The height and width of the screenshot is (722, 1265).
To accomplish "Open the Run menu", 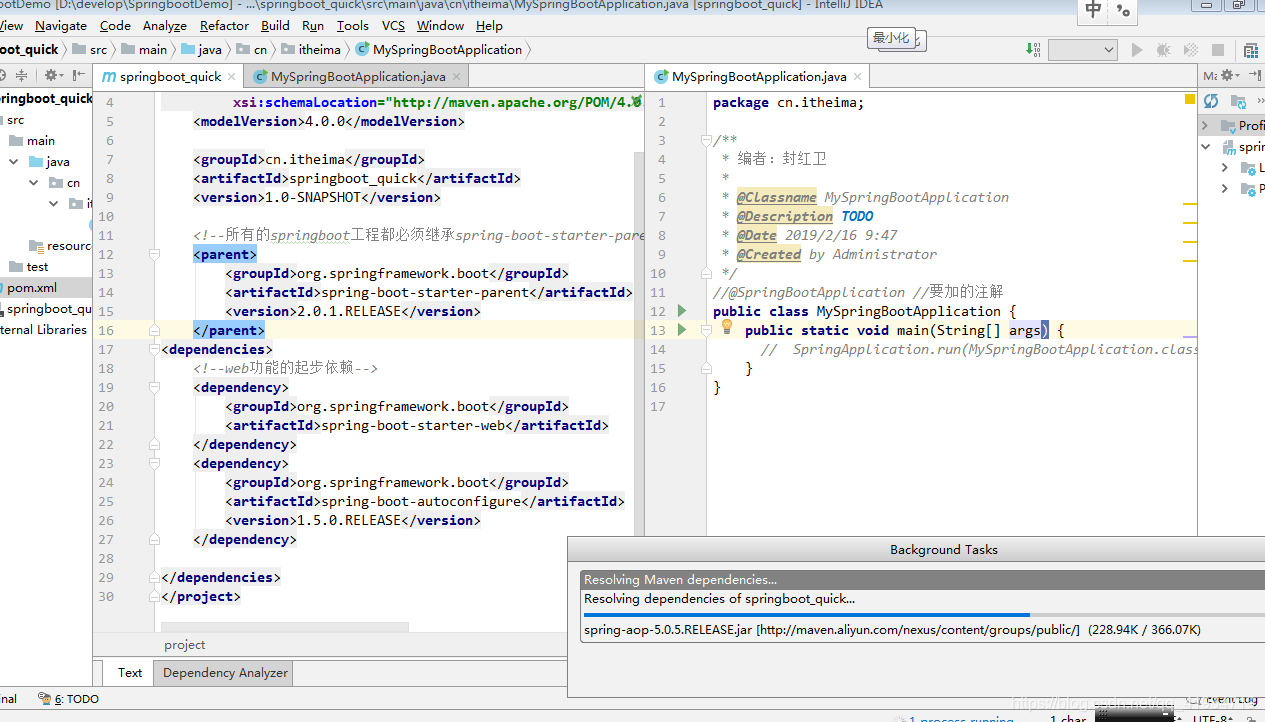I will click(x=313, y=26).
